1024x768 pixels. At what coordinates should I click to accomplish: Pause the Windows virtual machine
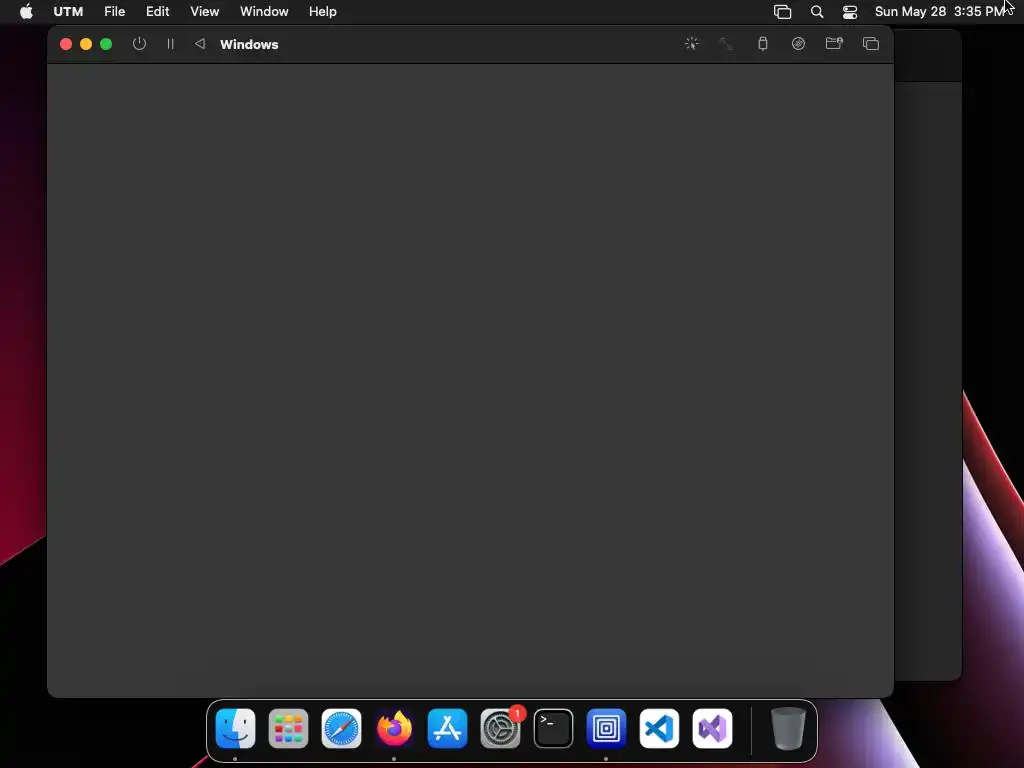(170, 44)
